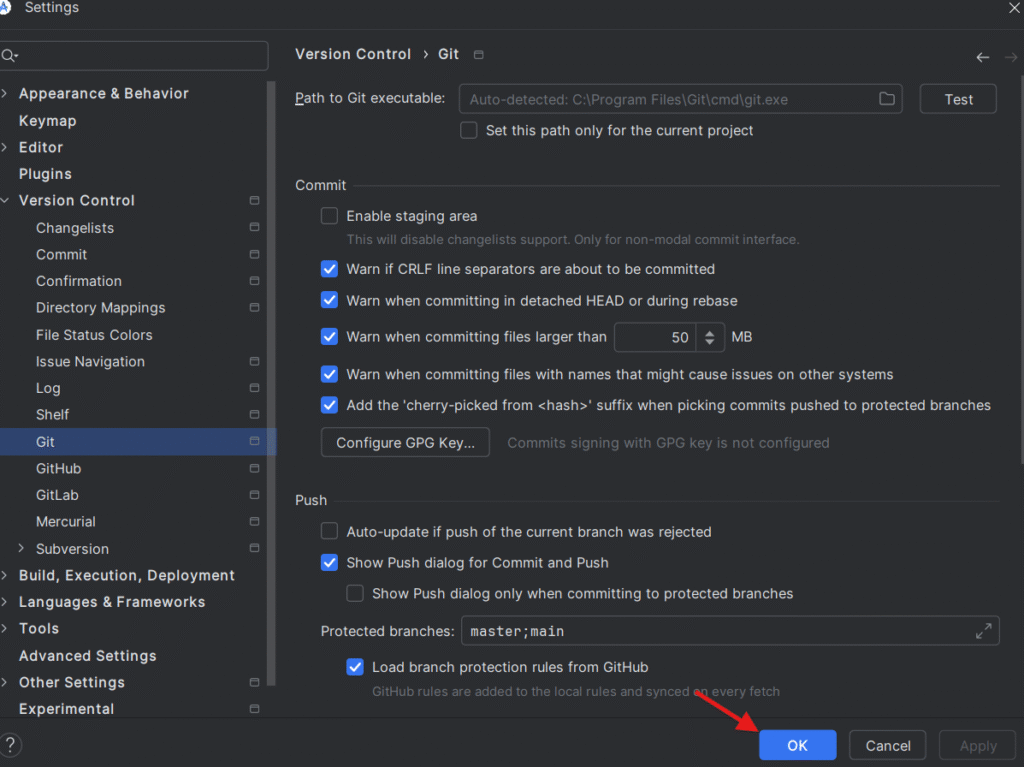Check Show Push dialog only for protected branches
The height and width of the screenshot is (767, 1024).
click(355, 593)
